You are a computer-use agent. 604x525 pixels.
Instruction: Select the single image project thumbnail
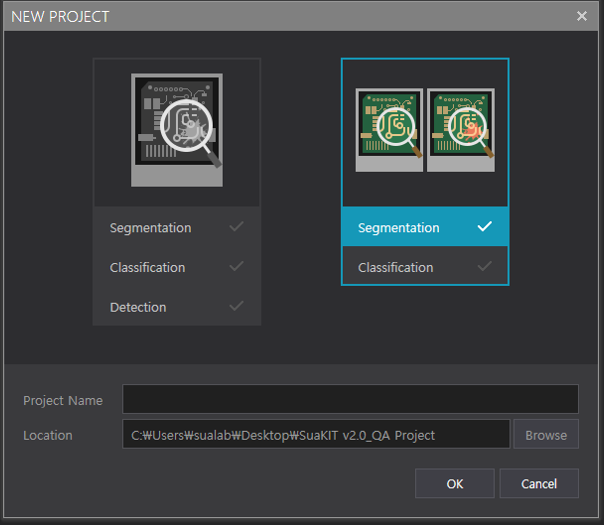click(x=177, y=130)
